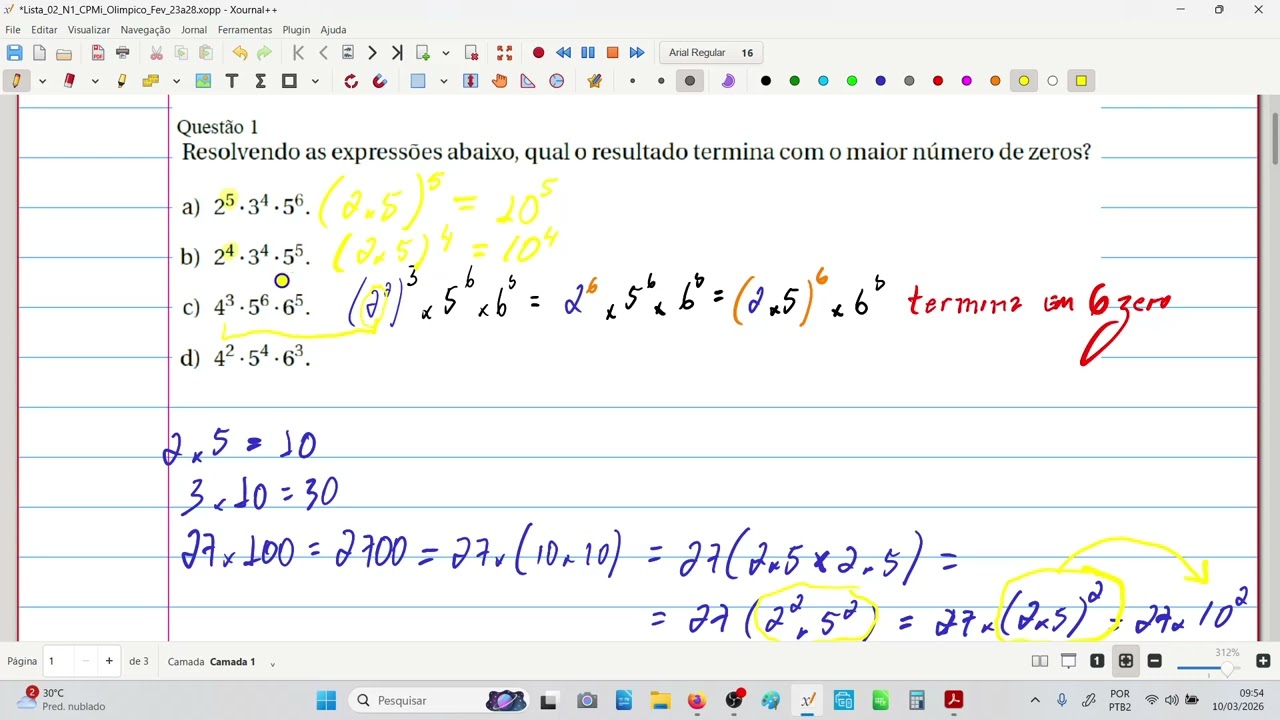The width and height of the screenshot is (1280, 720).
Task: Toggle paired pages view
Action: [x=1040, y=661]
